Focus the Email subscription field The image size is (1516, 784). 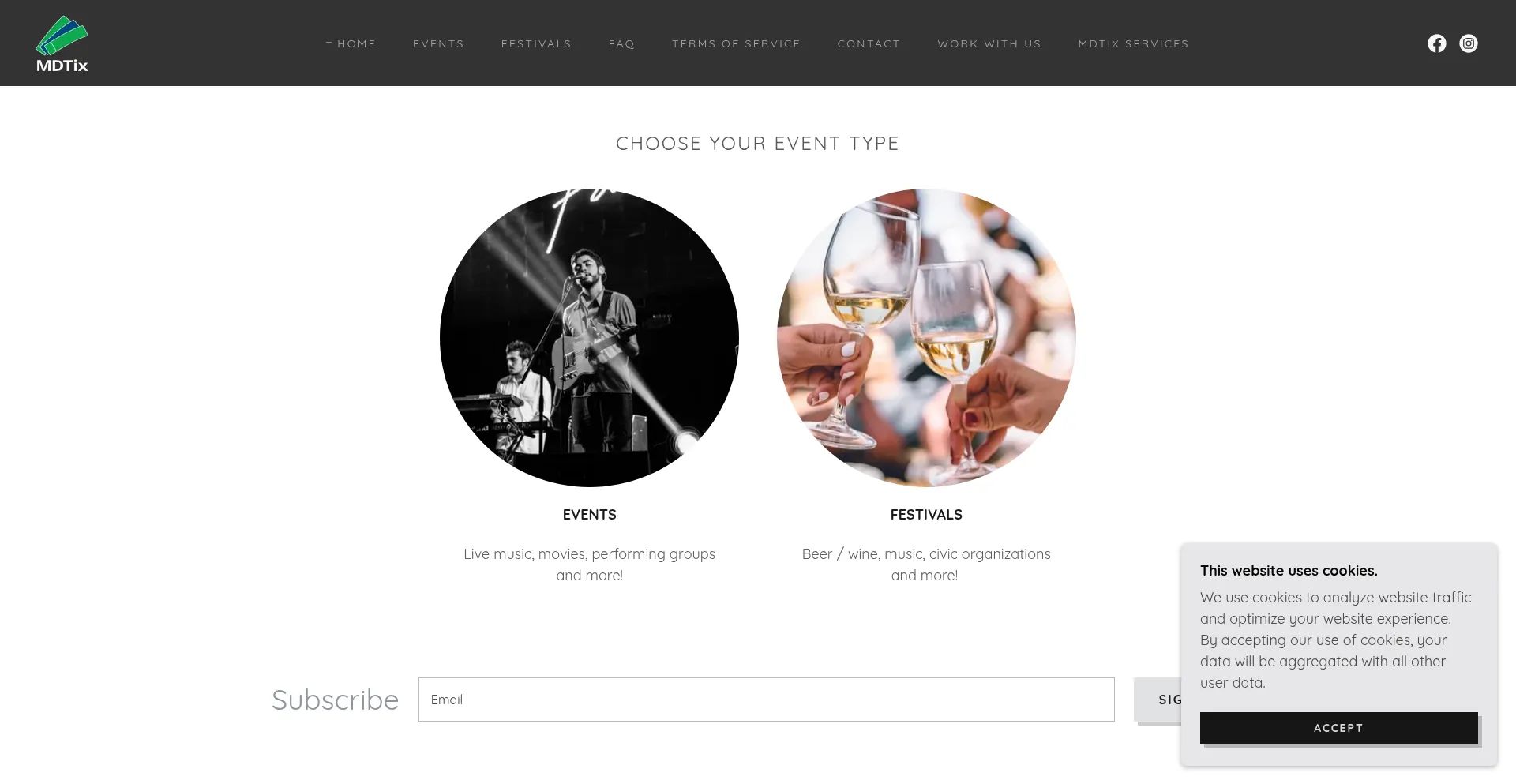point(766,700)
